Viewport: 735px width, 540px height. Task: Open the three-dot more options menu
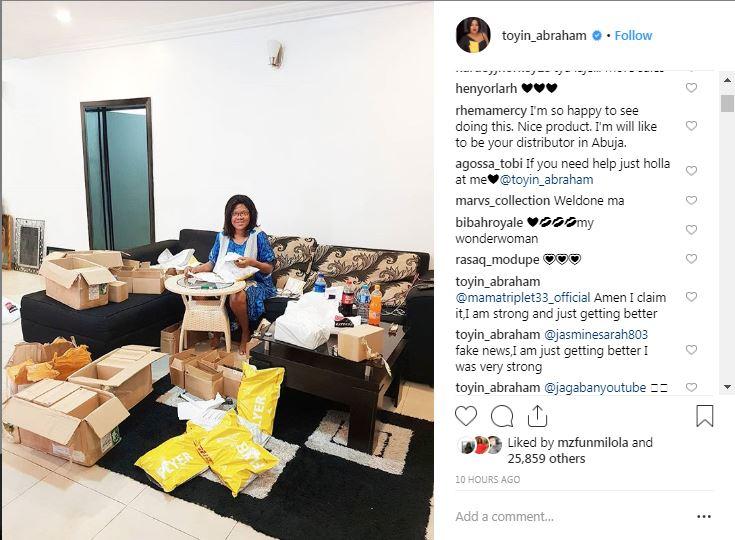(704, 517)
